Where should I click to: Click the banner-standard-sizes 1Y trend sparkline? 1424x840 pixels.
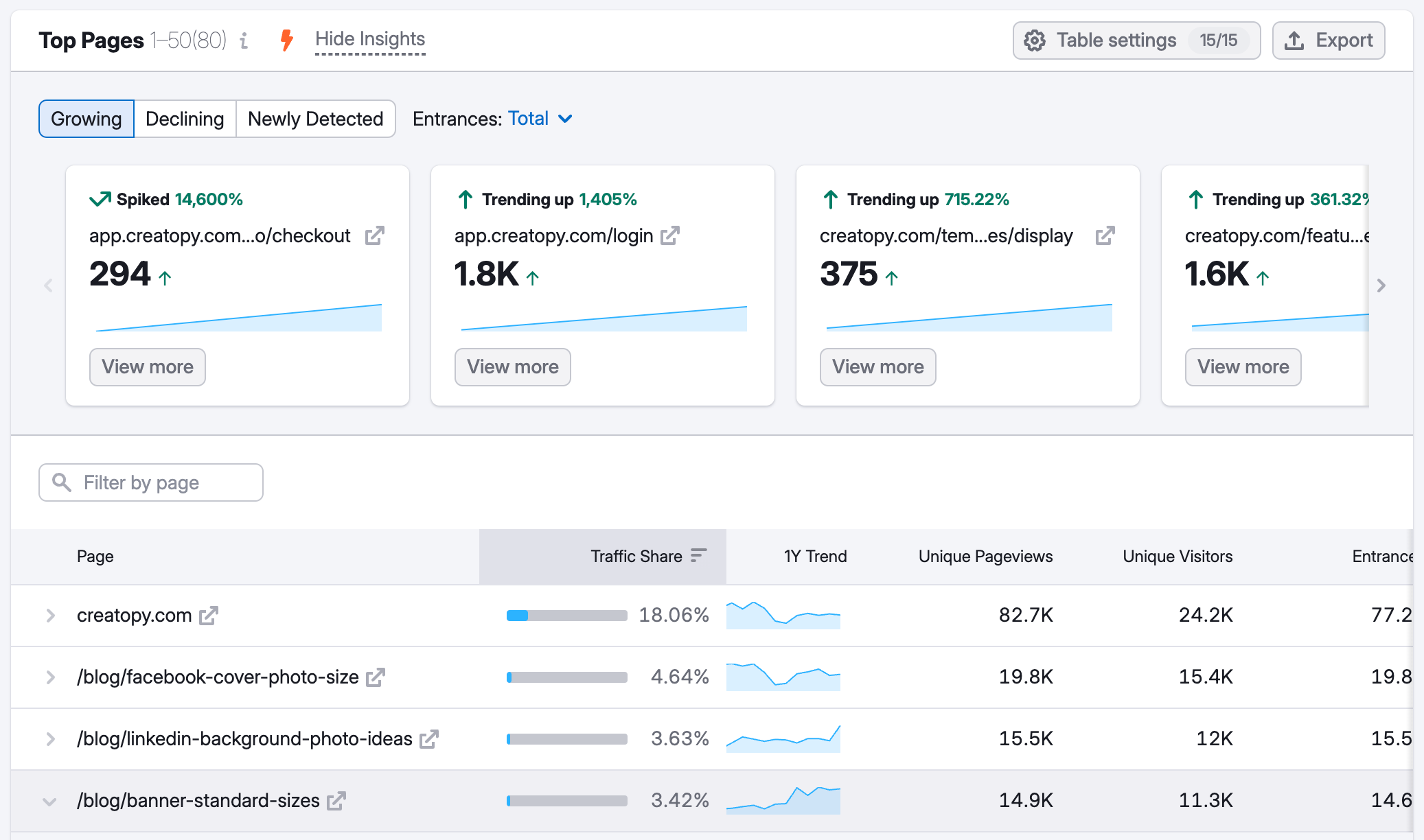(x=783, y=800)
